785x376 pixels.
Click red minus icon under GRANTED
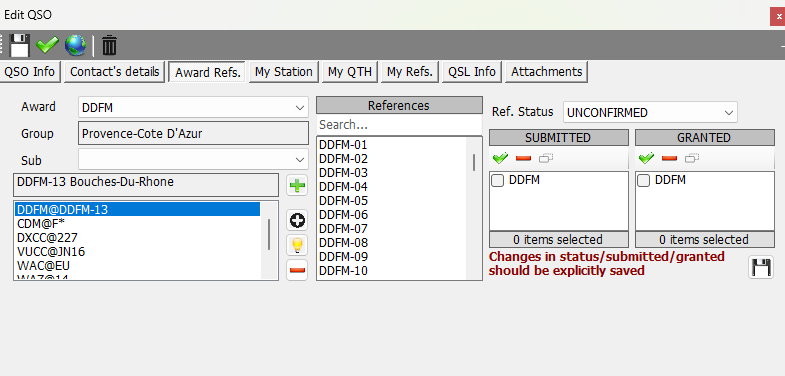tap(669, 158)
